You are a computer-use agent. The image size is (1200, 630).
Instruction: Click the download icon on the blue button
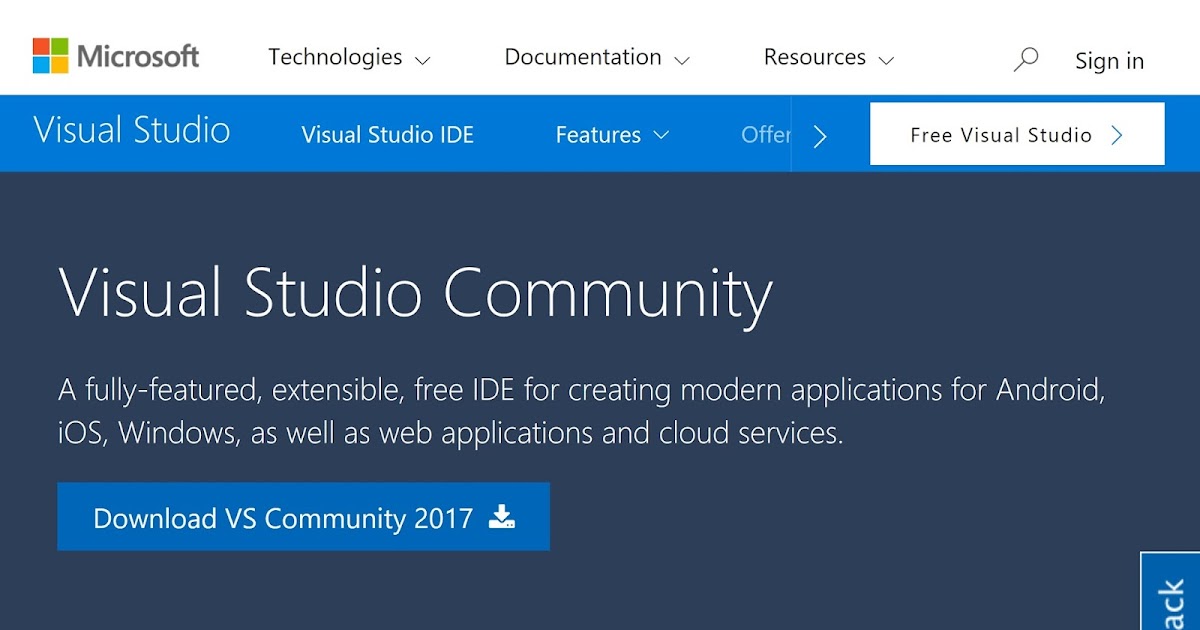click(502, 517)
